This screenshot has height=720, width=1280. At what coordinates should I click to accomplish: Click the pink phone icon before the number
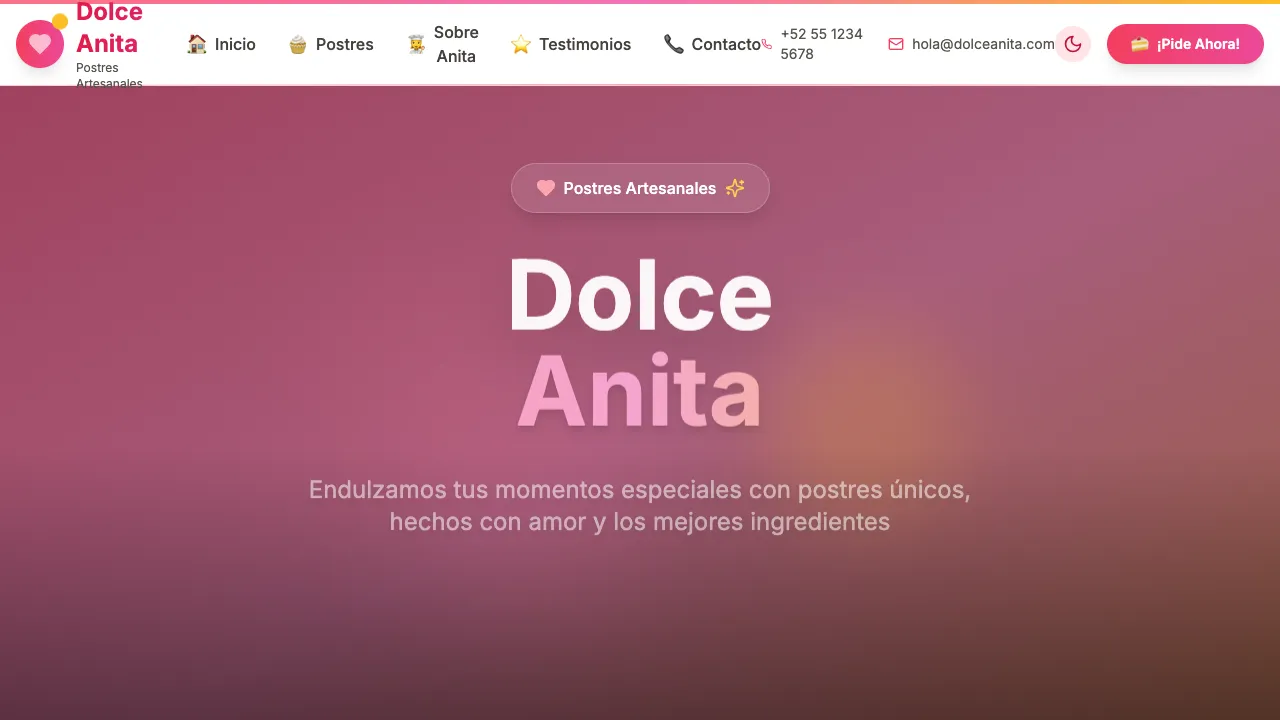point(766,44)
